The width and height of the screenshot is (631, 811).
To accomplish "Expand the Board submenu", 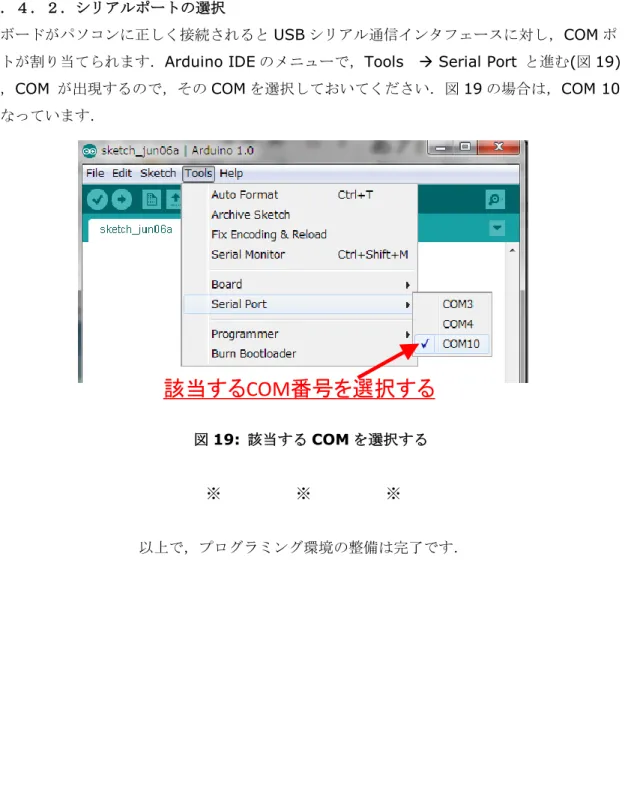I will click(x=299, y=284).
